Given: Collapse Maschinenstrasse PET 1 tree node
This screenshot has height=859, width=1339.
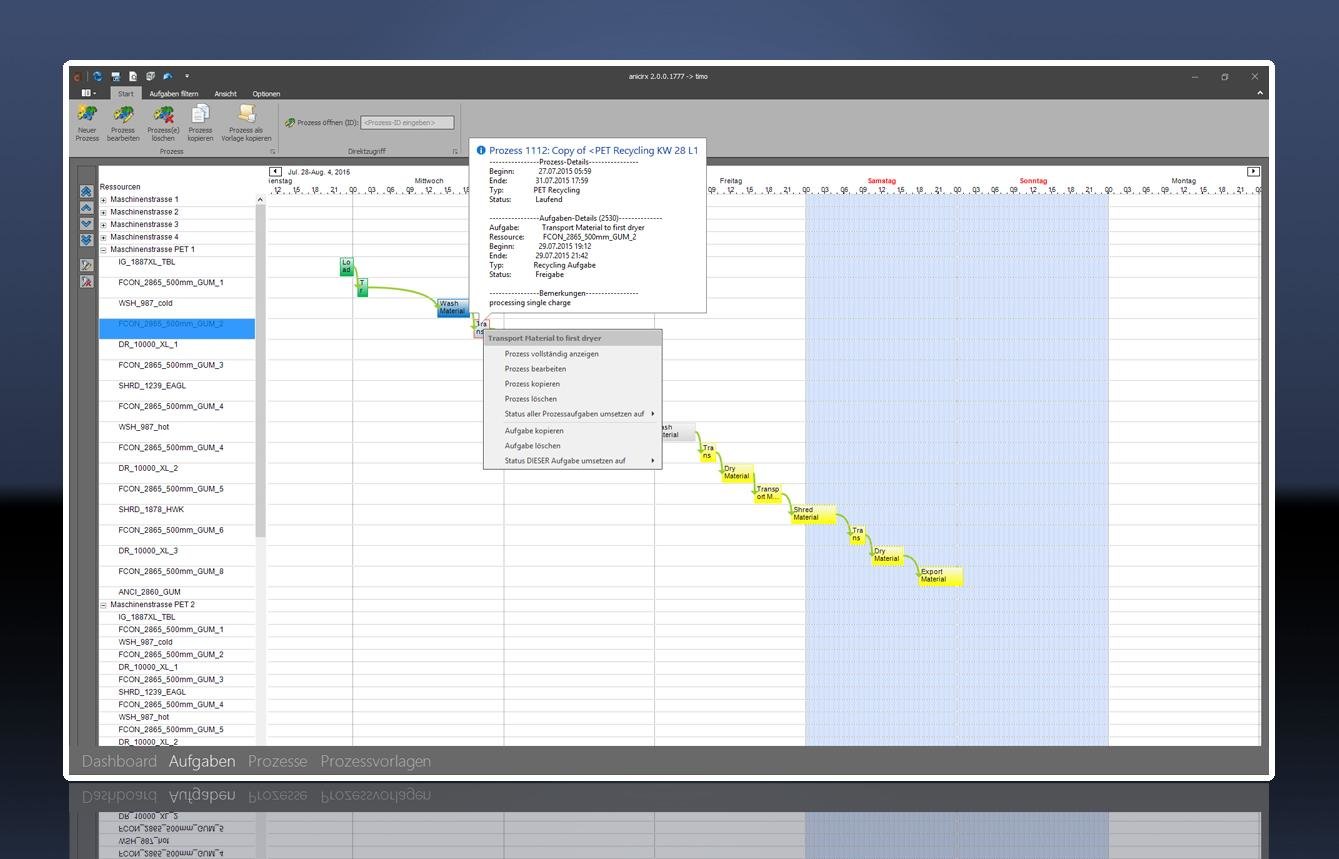Looking at the screenshot, I should click(x=104, y=250).
